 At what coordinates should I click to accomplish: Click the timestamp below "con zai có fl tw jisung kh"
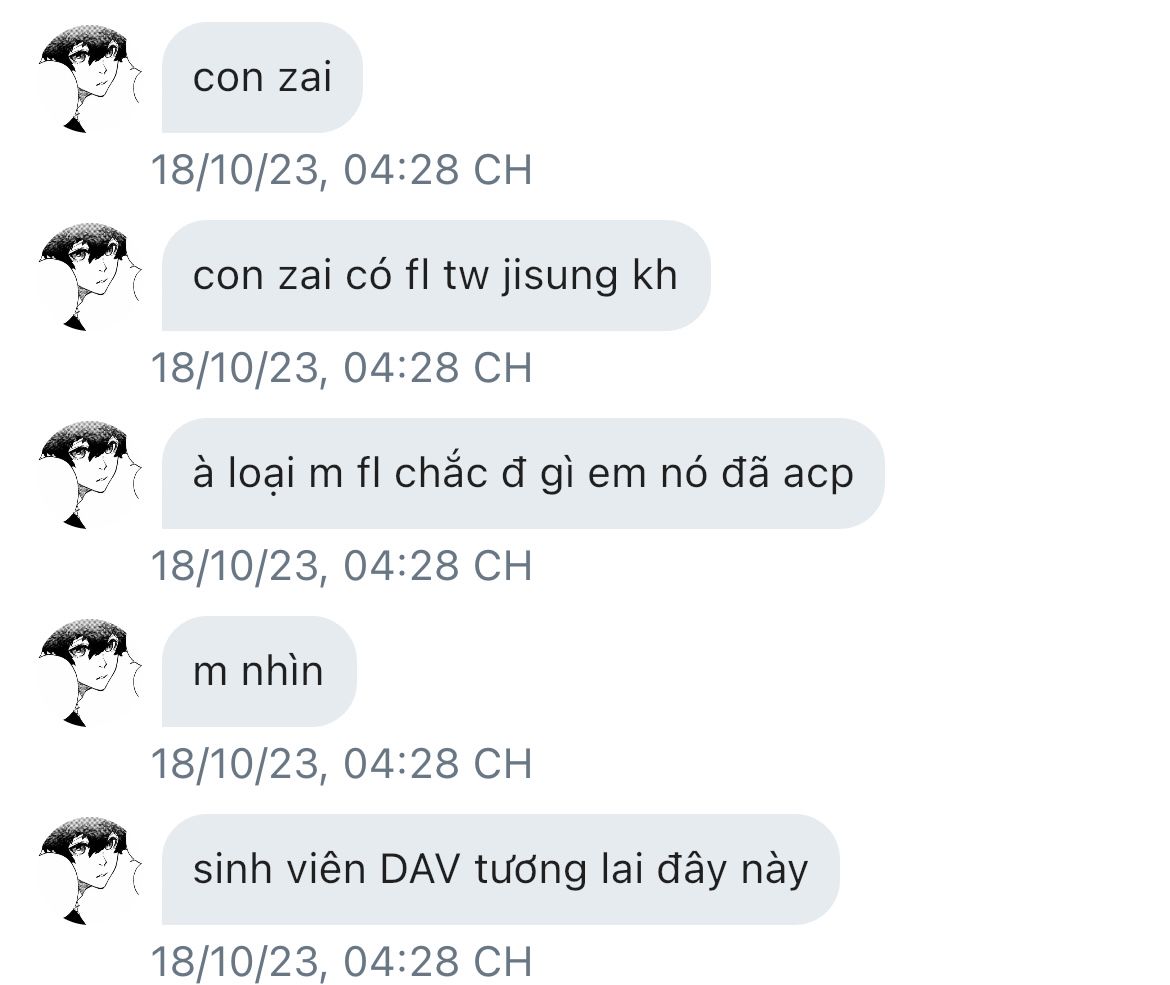click(x=342, y=367)
